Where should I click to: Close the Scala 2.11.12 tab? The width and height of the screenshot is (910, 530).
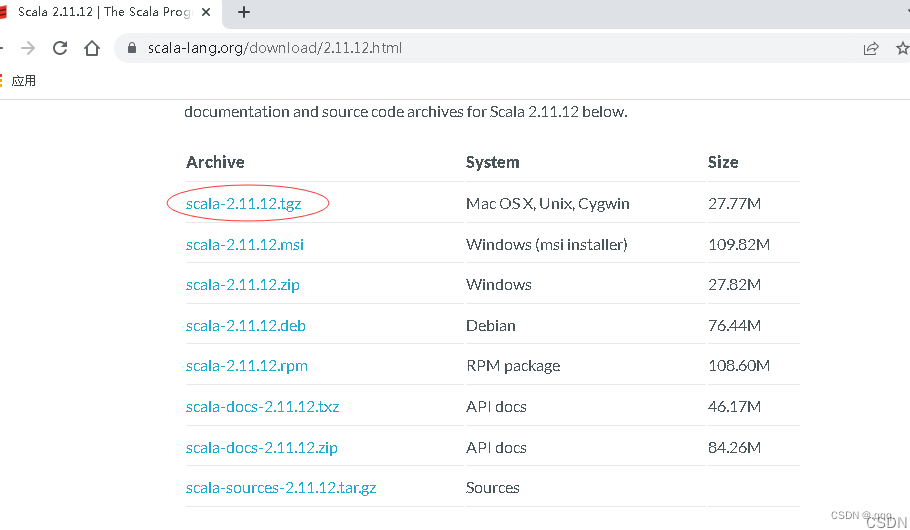205,12
